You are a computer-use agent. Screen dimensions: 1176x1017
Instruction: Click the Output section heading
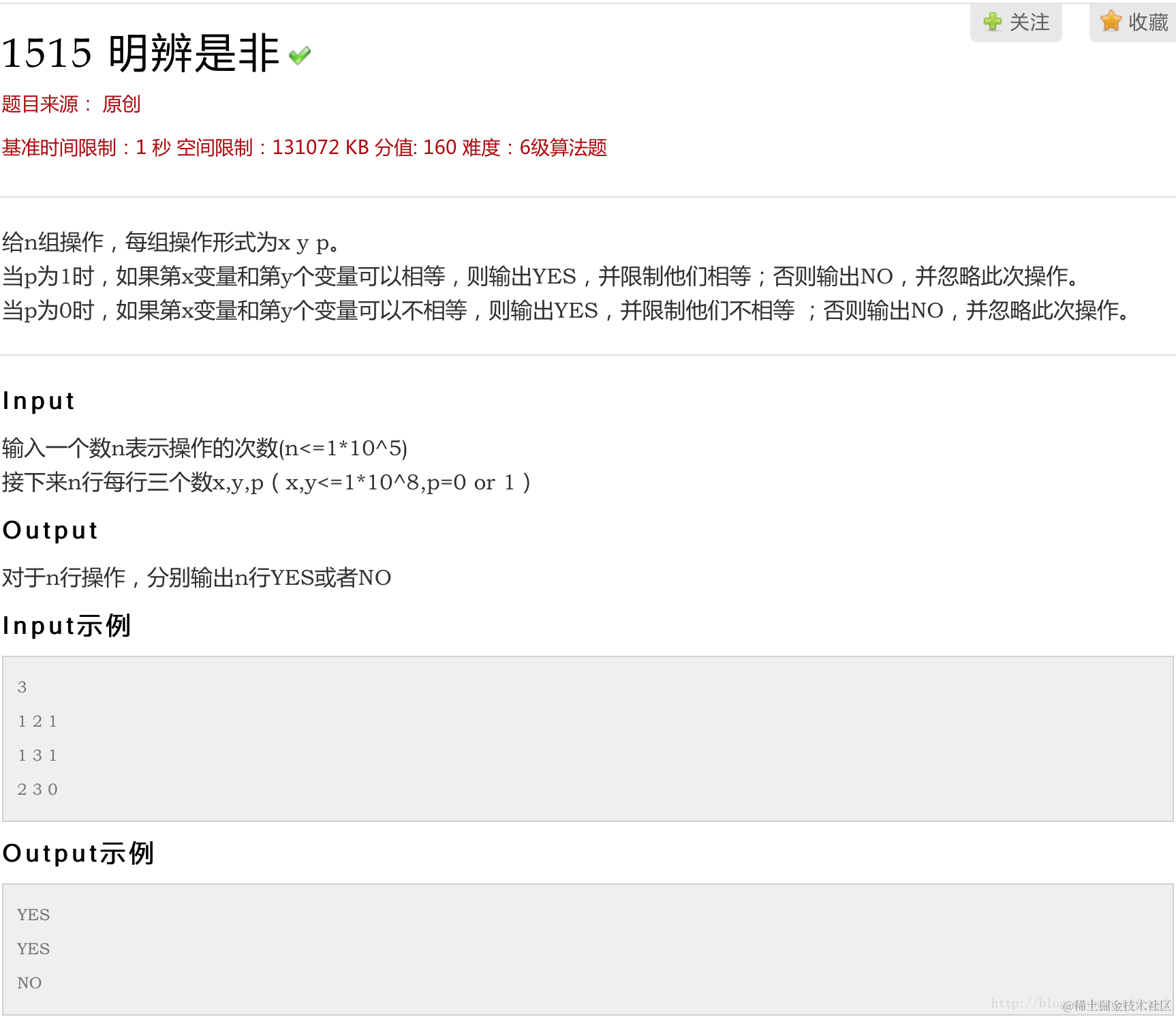coord(50,530)
